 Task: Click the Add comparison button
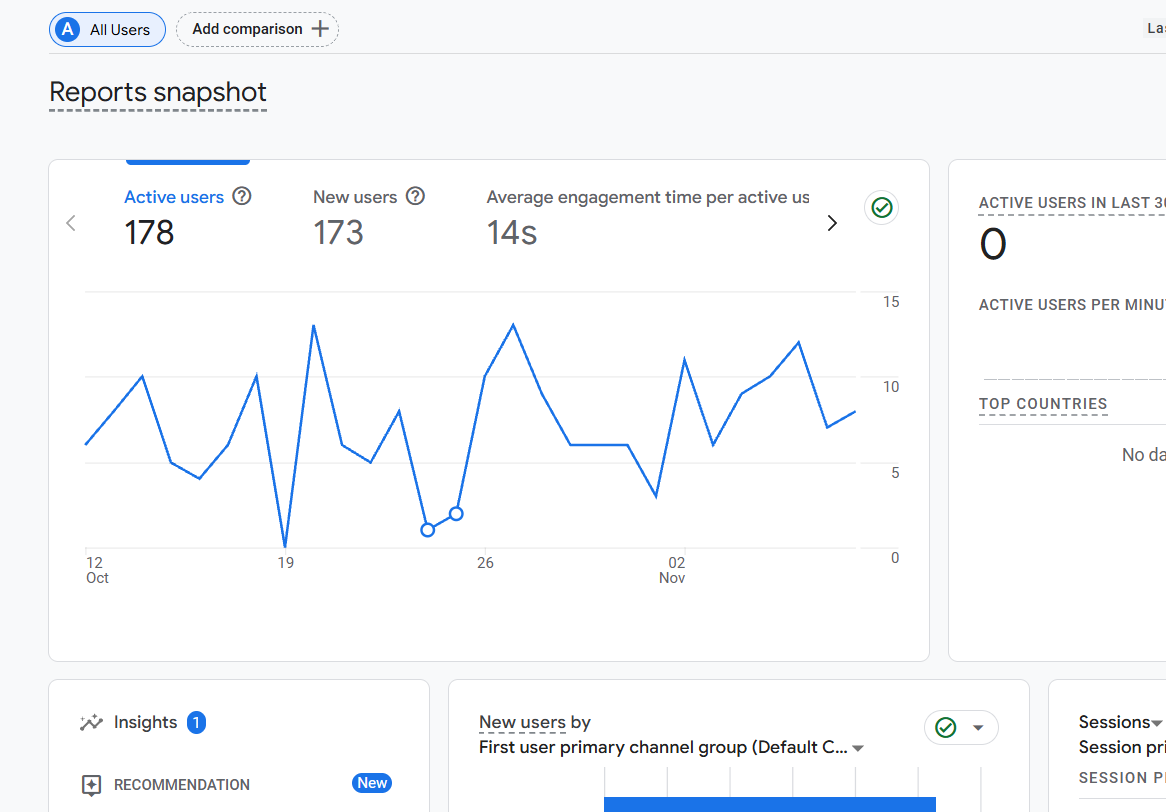257,30
